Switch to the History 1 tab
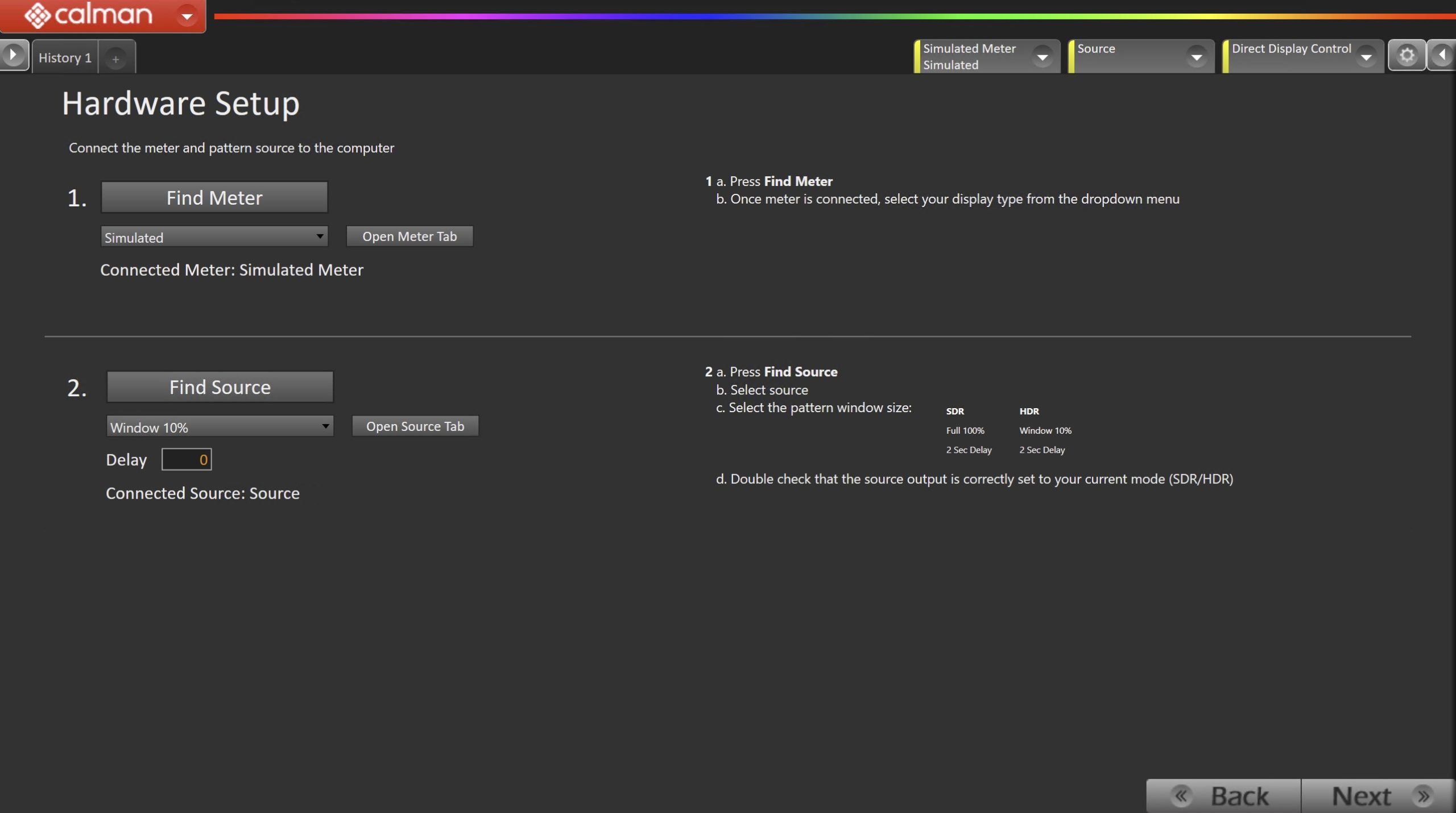This screenshot has width=1456, height=813. click(x=65, y=58)
